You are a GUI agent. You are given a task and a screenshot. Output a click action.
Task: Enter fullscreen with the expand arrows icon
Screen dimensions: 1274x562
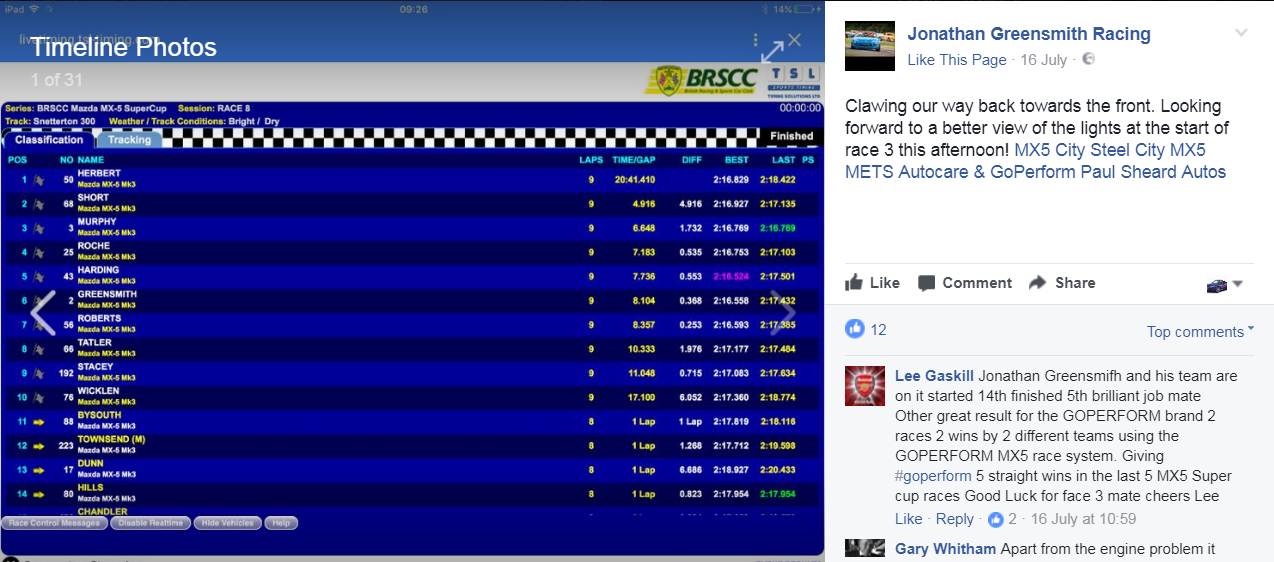tap(773, 52)
